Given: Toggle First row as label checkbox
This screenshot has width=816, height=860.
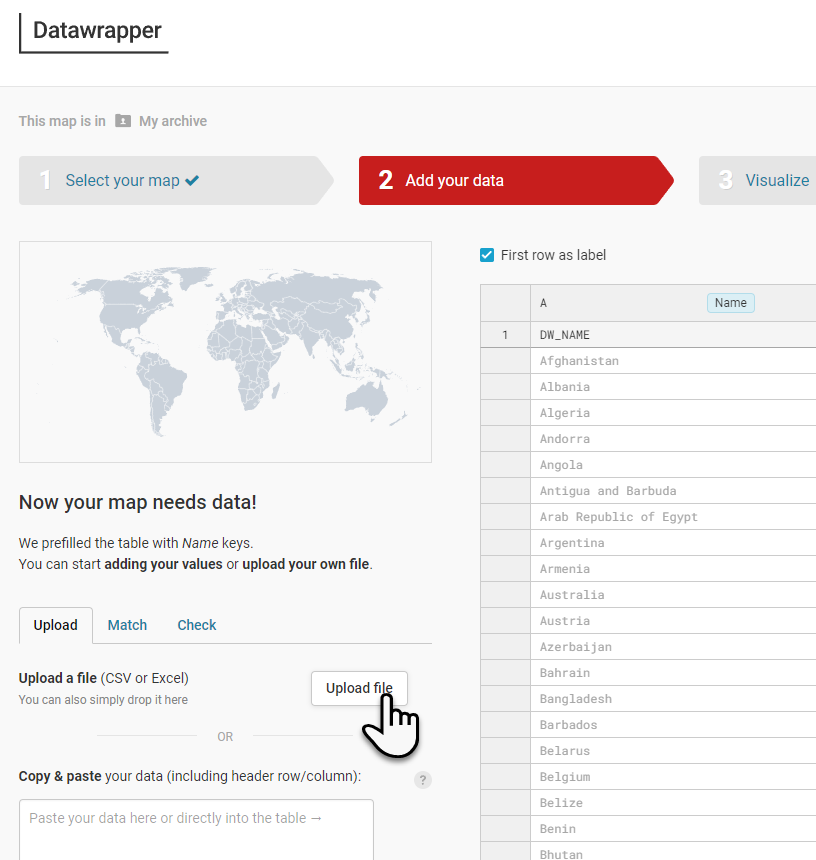Looking at the screenshot, I should [x=487, y=255].
